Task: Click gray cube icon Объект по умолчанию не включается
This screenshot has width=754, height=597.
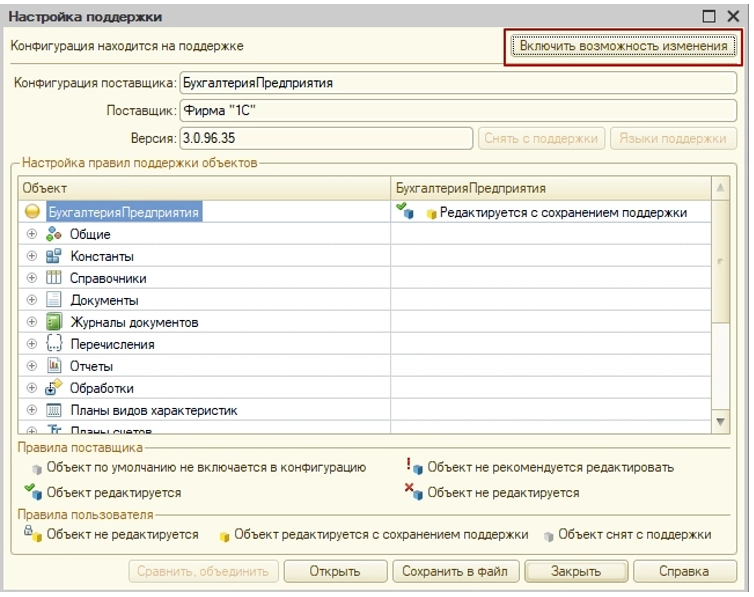Action: 37,469
